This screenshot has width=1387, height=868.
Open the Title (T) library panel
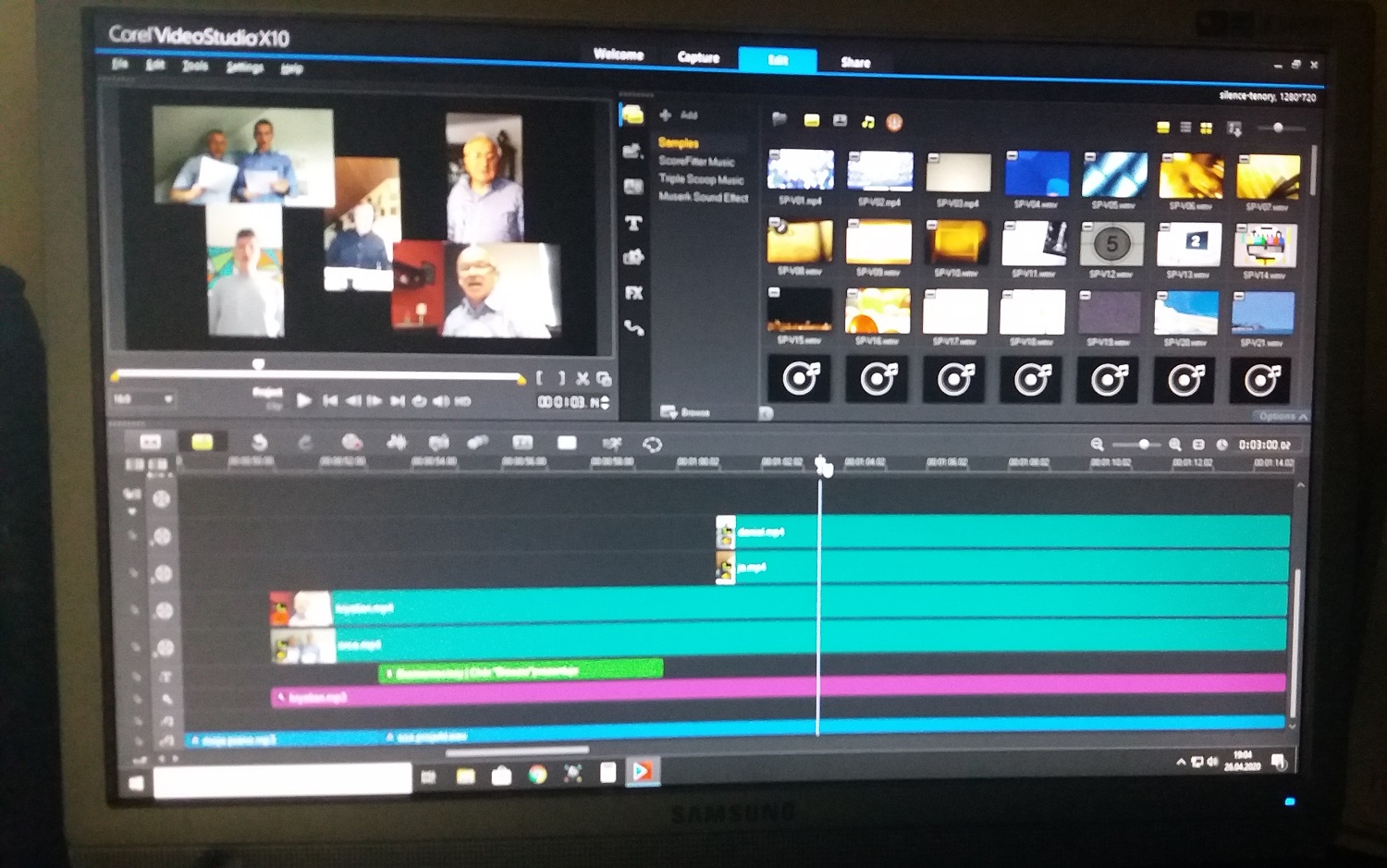click(633, 223)
